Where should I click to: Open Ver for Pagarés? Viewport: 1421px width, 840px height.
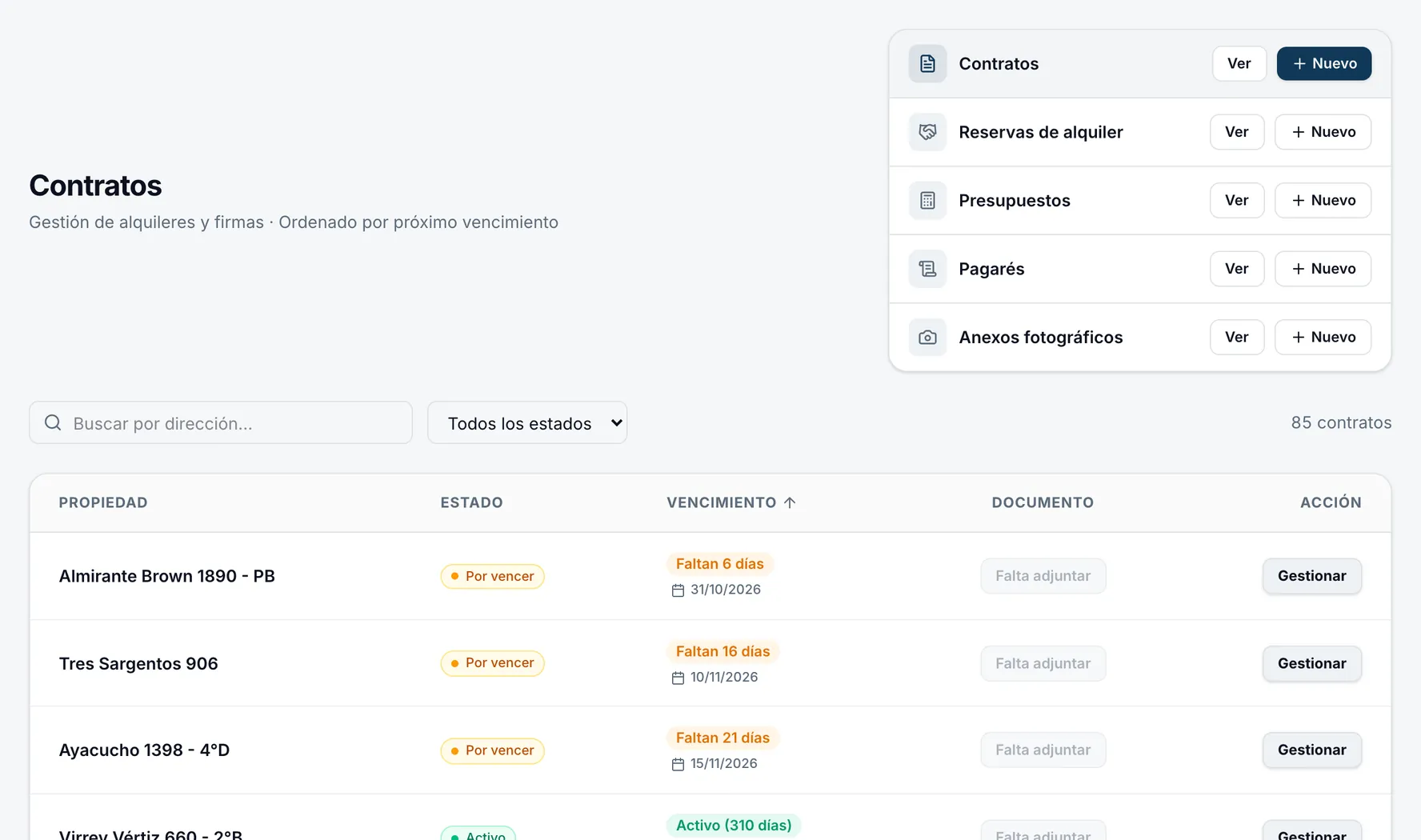click(1237, 269)
